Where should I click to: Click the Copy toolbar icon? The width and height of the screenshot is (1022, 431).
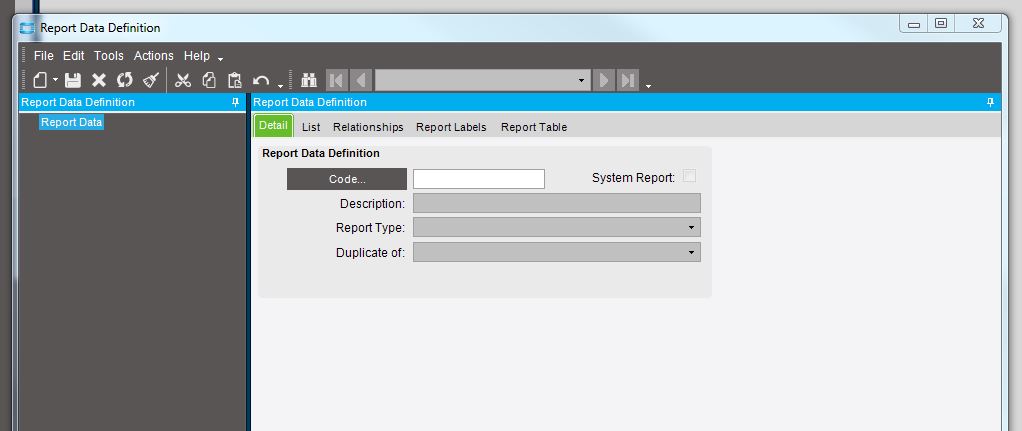[x=209, y=80]
